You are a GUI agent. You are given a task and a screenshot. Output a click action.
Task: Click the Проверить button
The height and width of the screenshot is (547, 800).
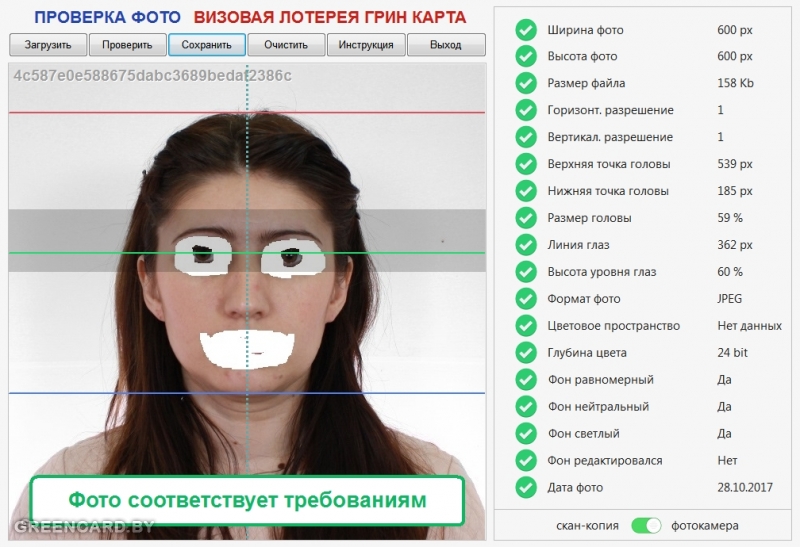(128, 45)
